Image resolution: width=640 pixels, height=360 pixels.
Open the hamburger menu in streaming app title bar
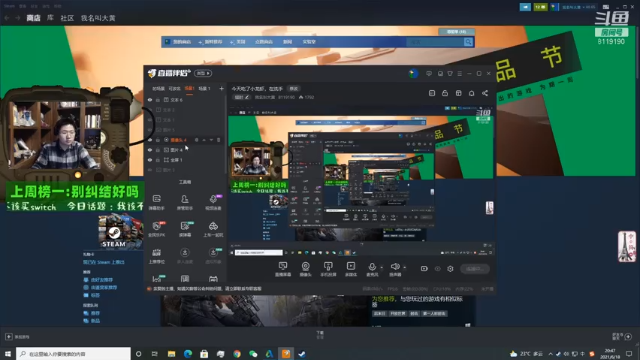[460, 73]
